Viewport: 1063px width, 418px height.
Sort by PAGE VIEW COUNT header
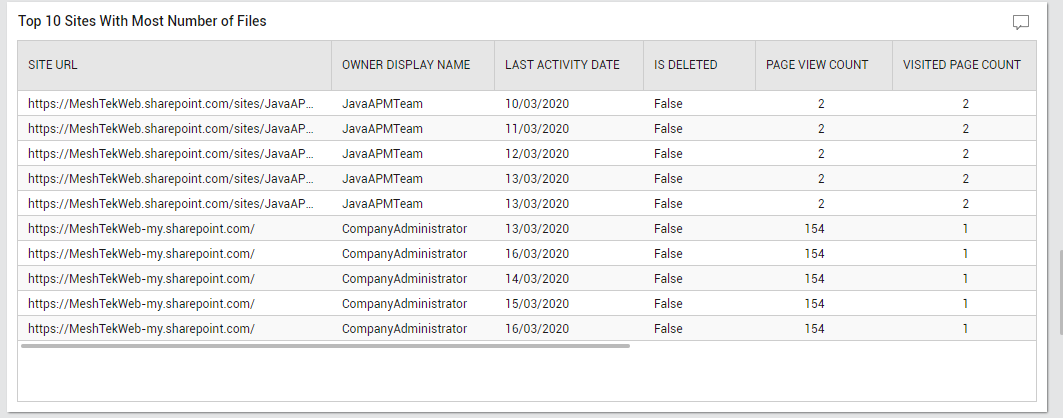(x=817, y=65)
